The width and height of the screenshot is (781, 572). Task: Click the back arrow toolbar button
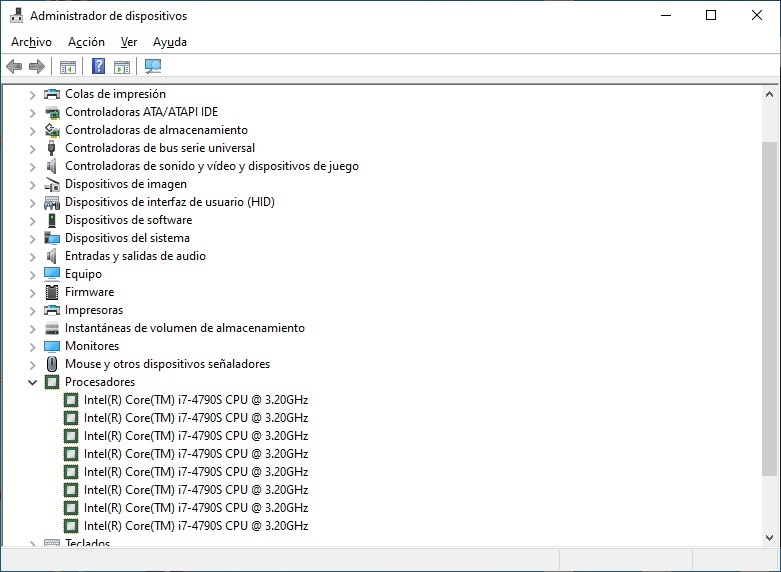[x=14, y=67]
